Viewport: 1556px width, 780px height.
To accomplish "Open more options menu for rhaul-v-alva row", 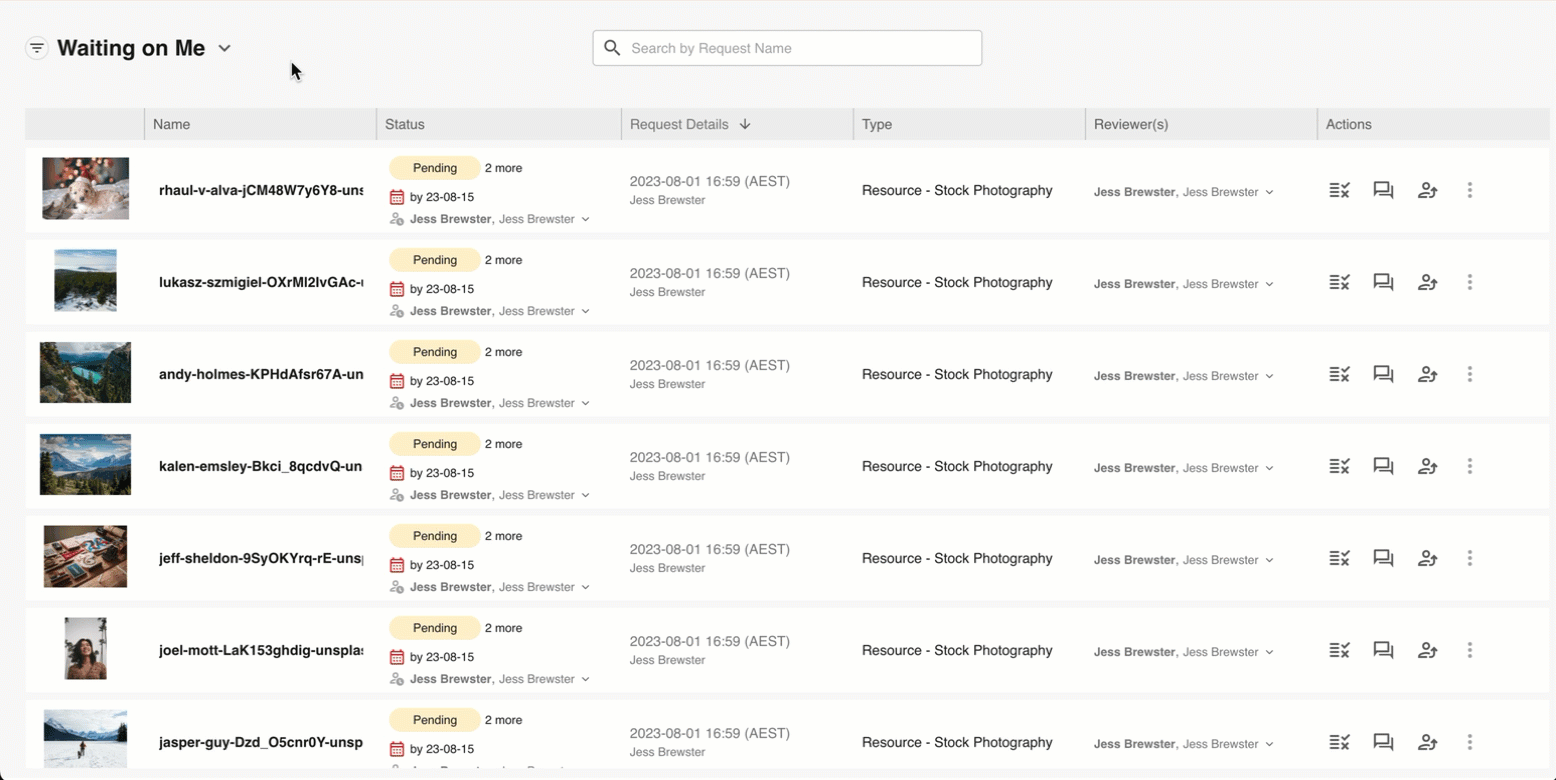I will pyautogui.click(x=1469, y=190).
